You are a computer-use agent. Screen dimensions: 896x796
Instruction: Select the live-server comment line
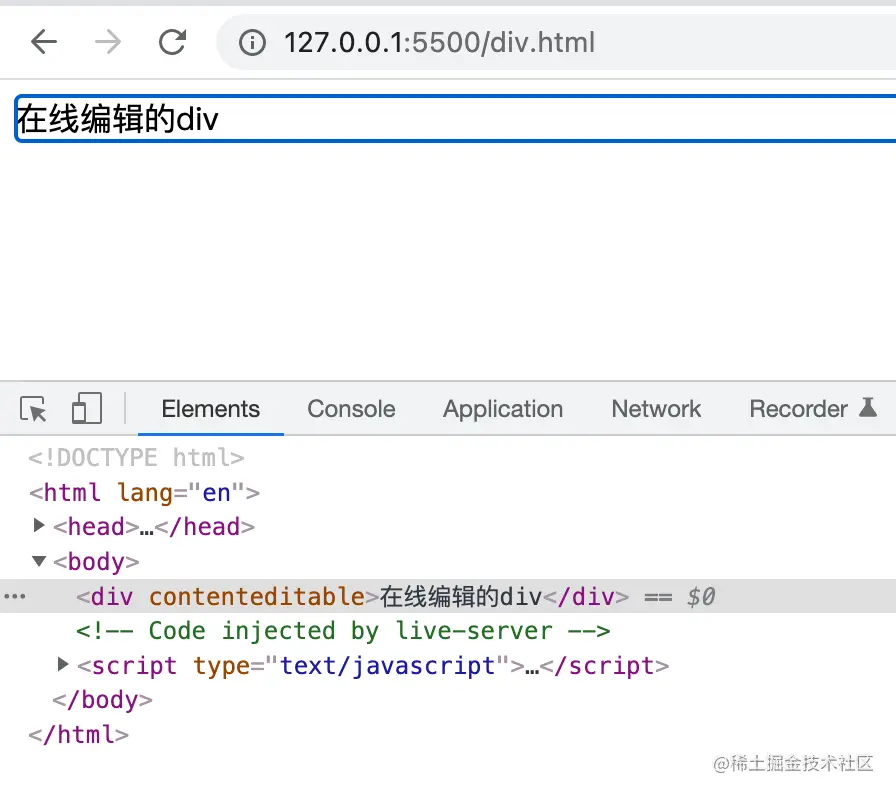343,631
